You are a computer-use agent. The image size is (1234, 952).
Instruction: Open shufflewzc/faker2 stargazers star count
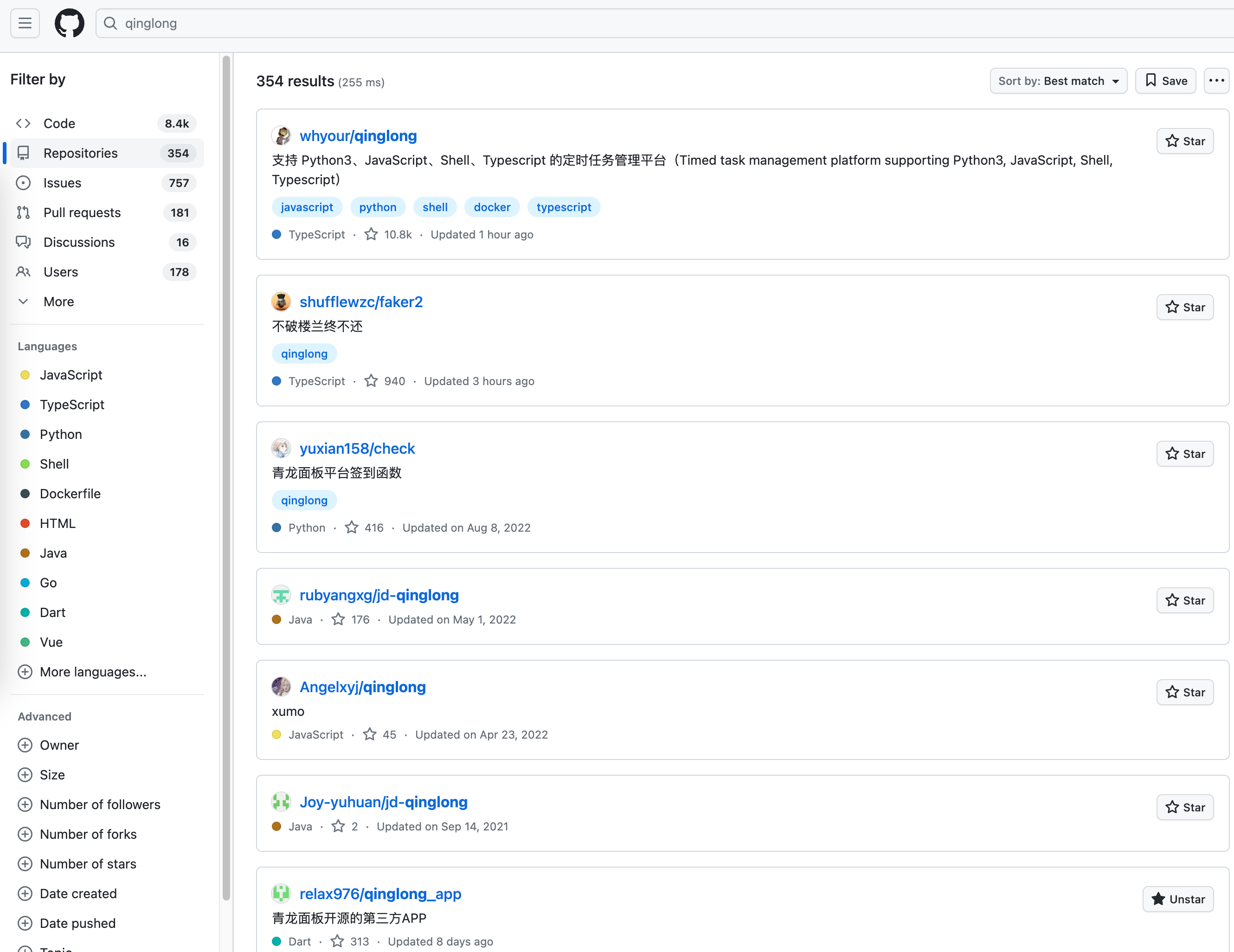[x=386, y=381]
